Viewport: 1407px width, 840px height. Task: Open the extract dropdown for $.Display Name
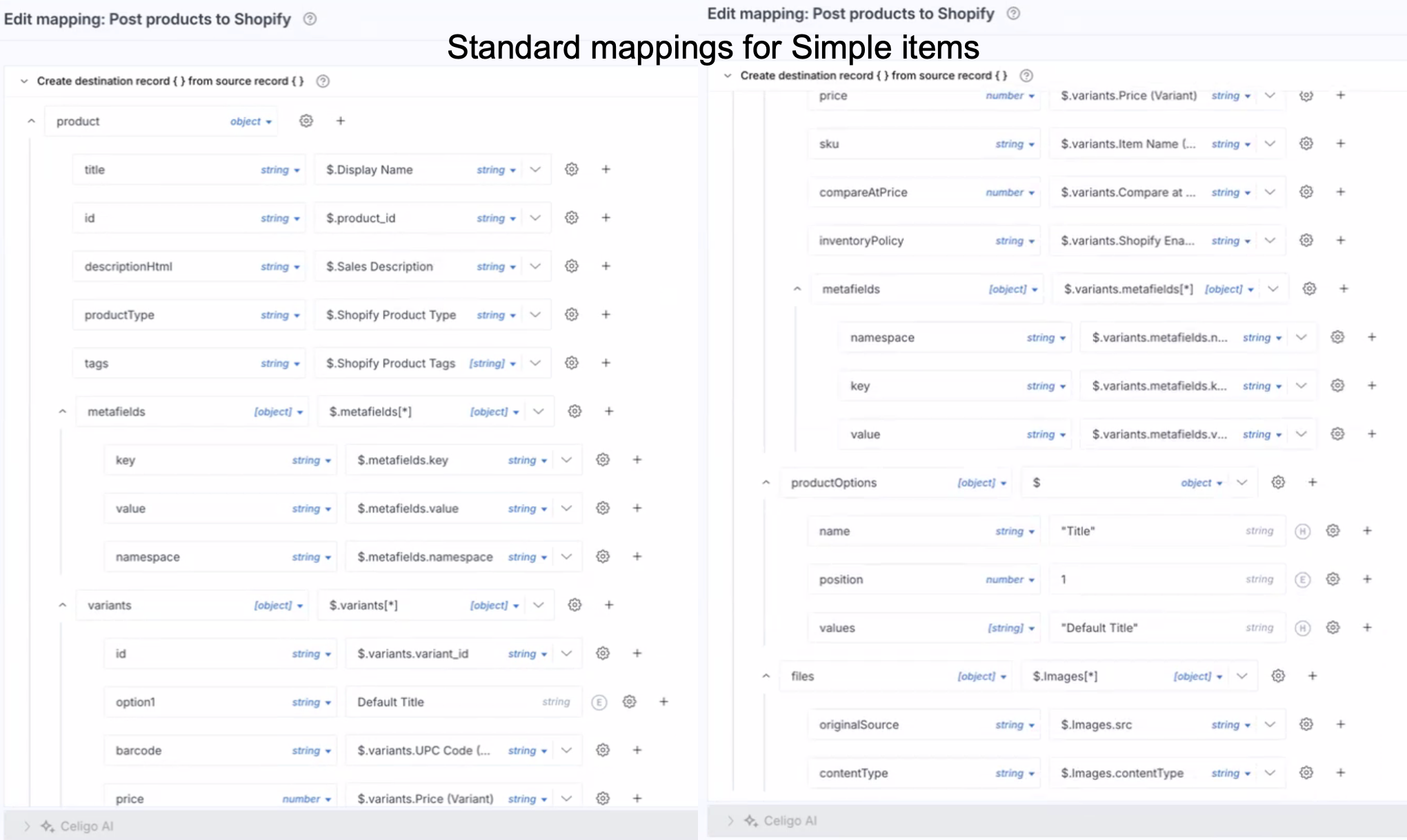click(x=535, y=170)
